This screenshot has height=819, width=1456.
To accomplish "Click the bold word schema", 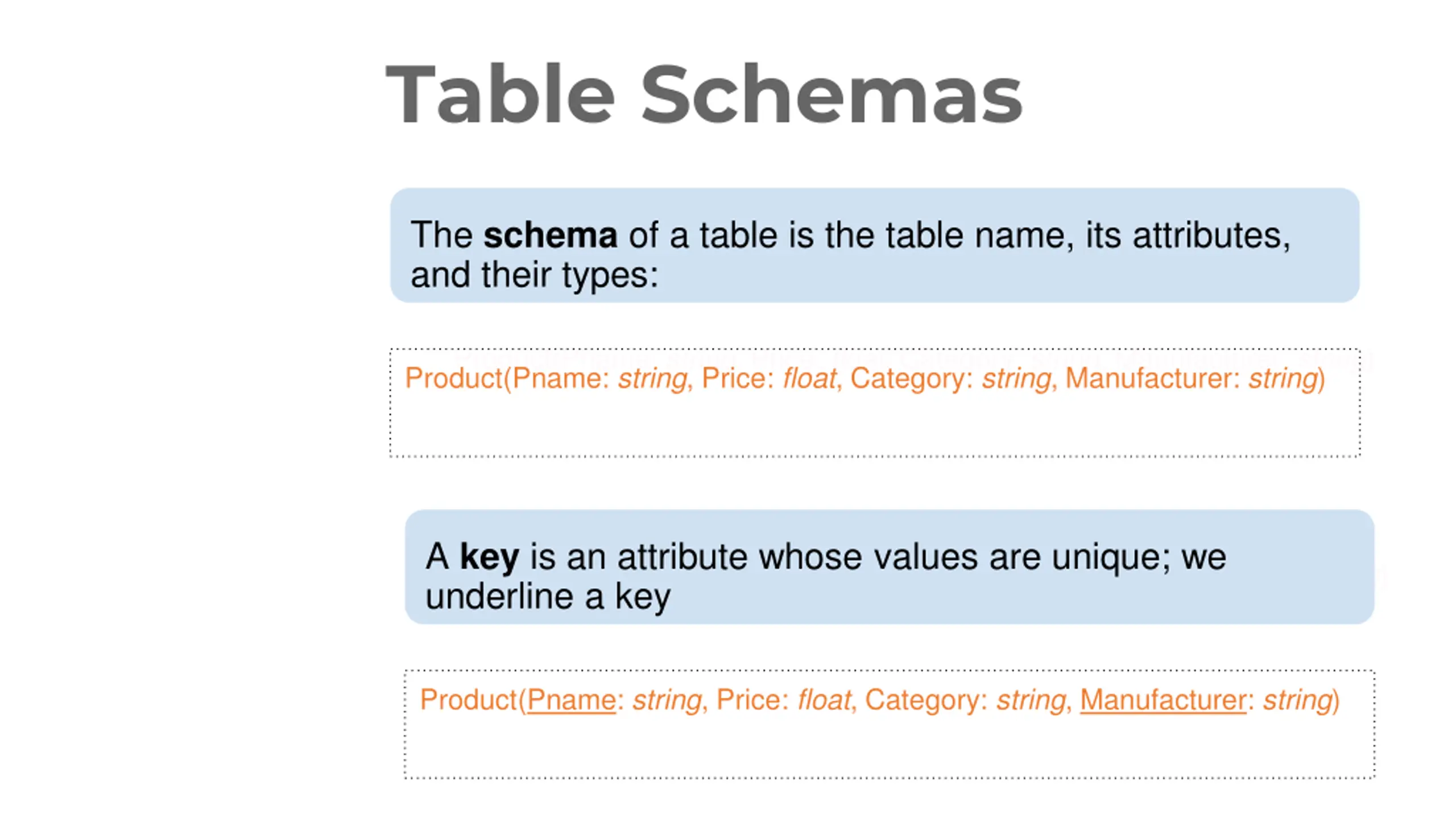I will 550,235.
